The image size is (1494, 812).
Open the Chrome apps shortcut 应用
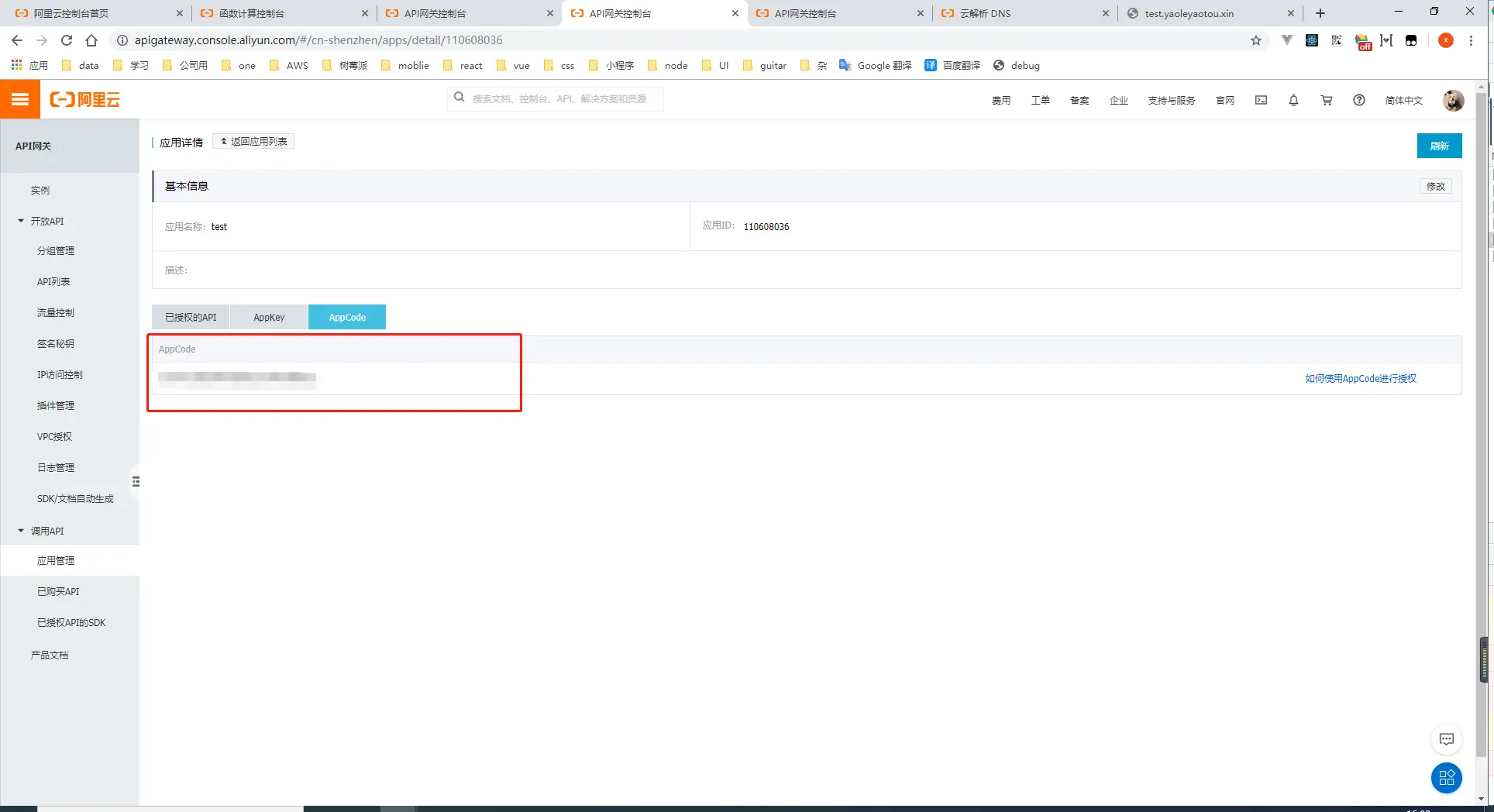(29, 65)
